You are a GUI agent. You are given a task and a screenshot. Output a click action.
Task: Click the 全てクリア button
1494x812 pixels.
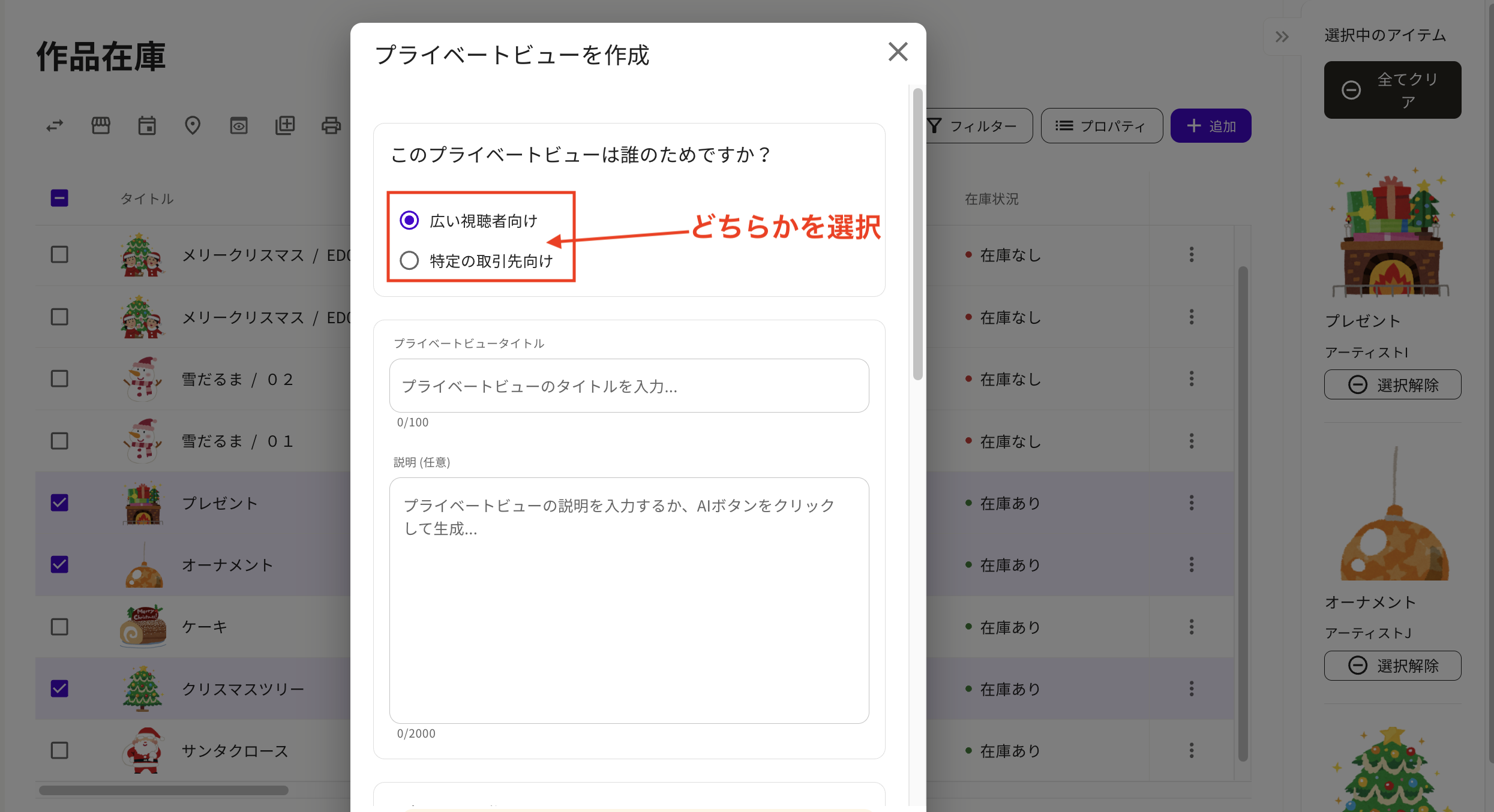[x=1392, y=90]
